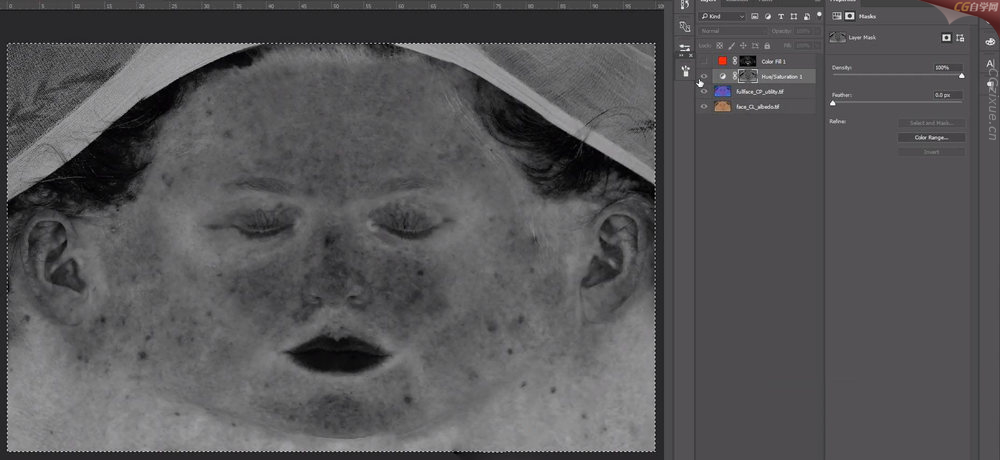
Task: Open the Color panel palette icon
Action: click(x=990, y=41)
